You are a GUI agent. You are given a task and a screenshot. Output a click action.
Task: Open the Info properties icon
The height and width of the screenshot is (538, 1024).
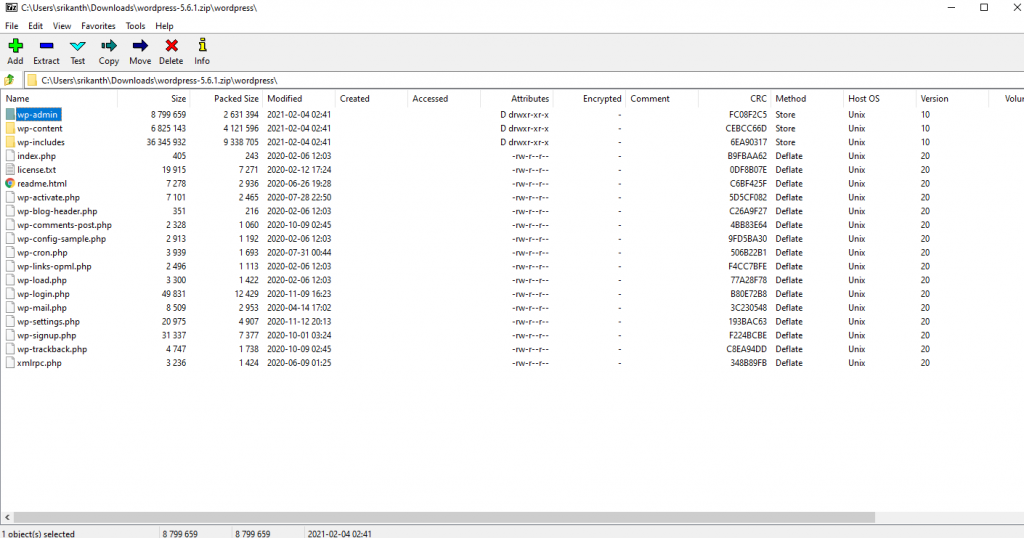click(202, 46)
